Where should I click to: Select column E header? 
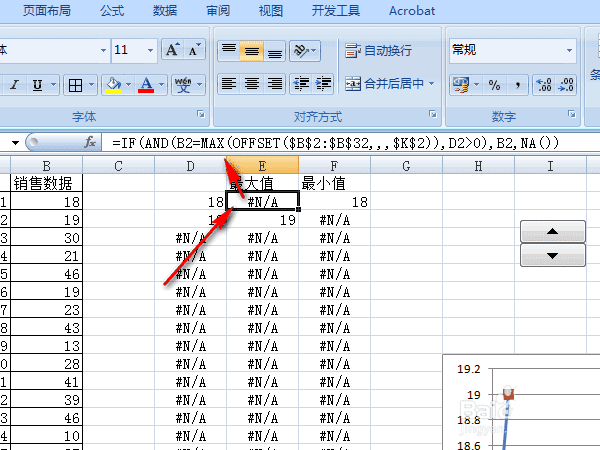click(x=262, y=166)
